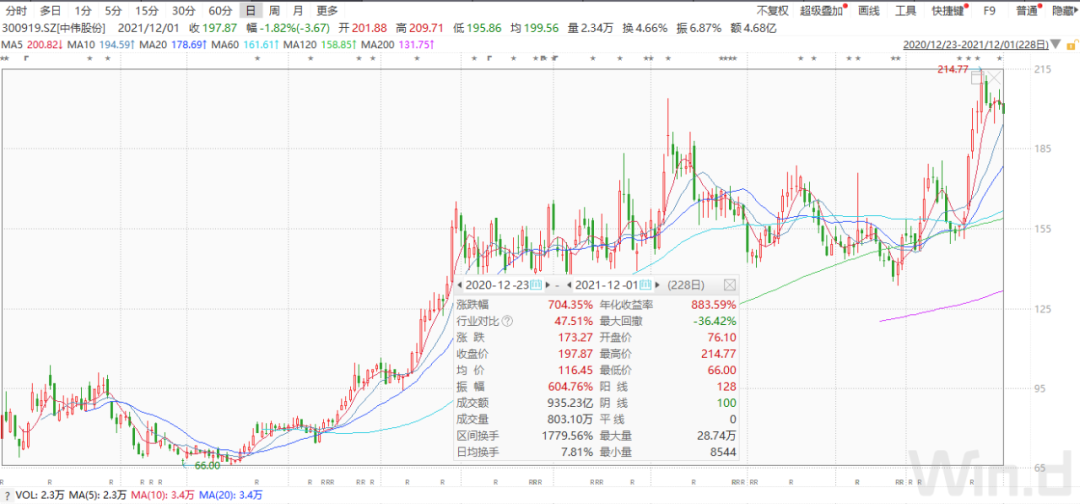1080x504 pixels.
Task: Toggle the 不复权 adjustment setting
Action: (771, 10)
